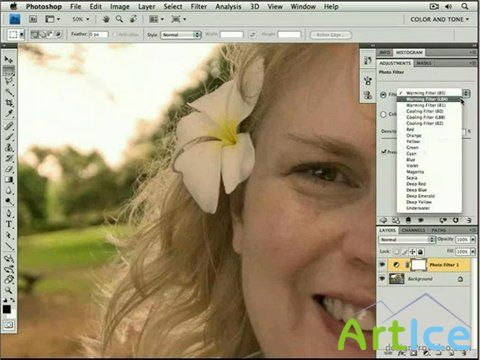Select the Color radio button

click(383, 114)
